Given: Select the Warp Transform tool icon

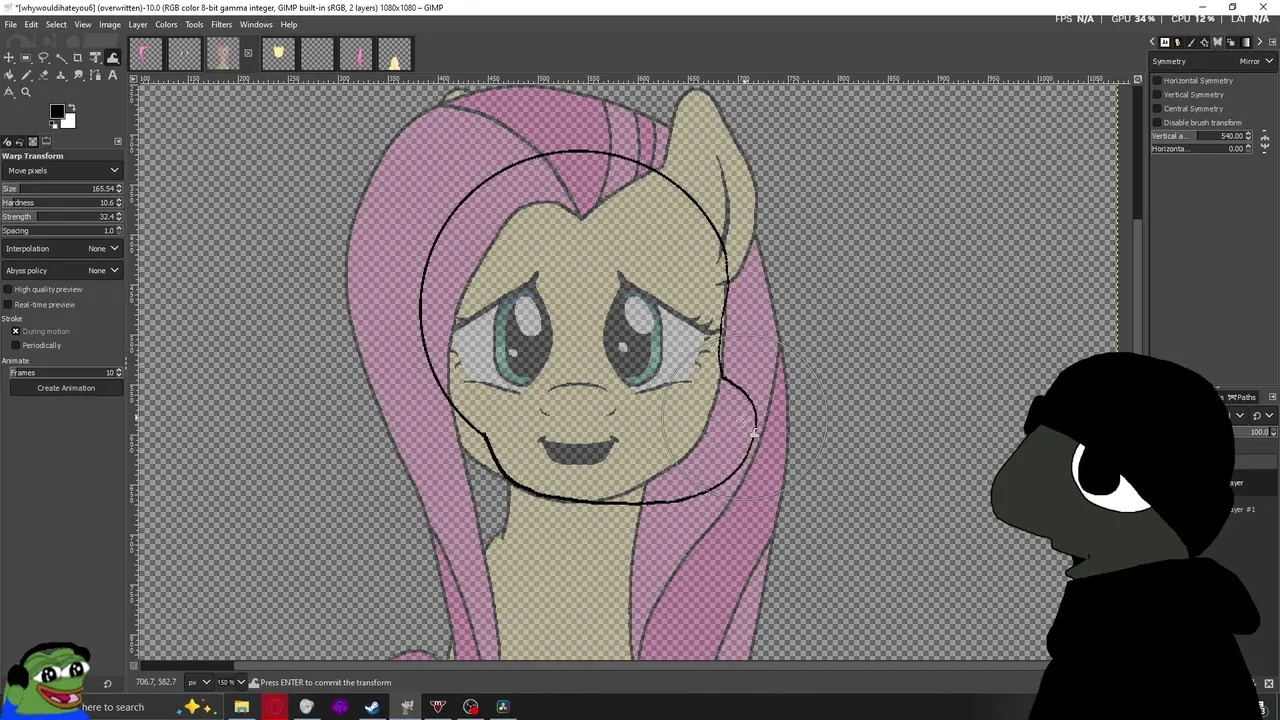Looking at the screenshot, I should tap(113, 58).
